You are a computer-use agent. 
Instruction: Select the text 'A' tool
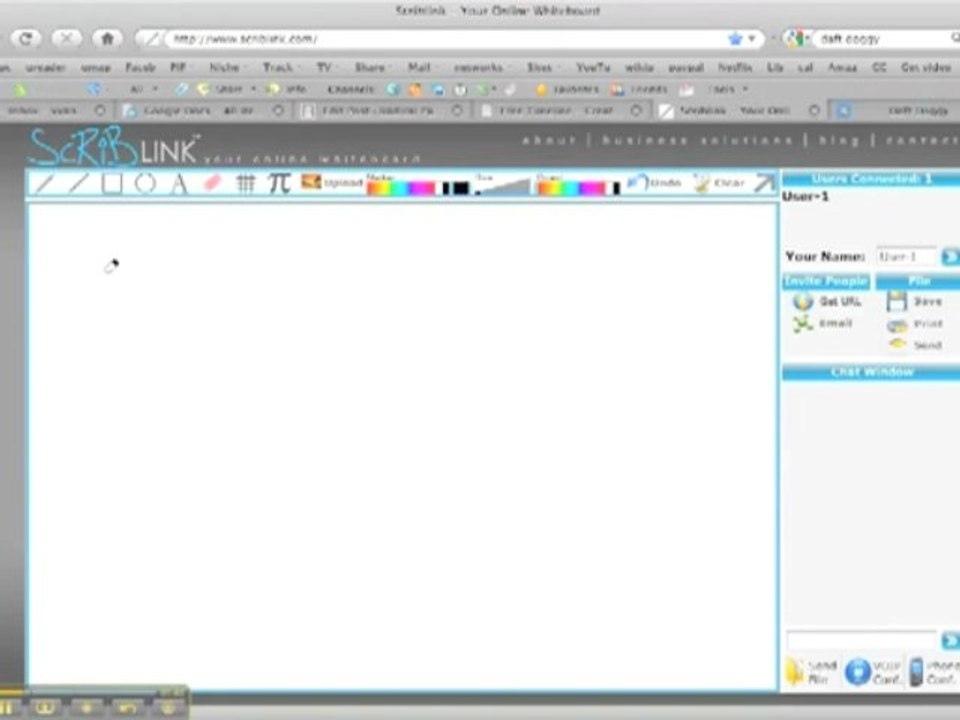179,184
